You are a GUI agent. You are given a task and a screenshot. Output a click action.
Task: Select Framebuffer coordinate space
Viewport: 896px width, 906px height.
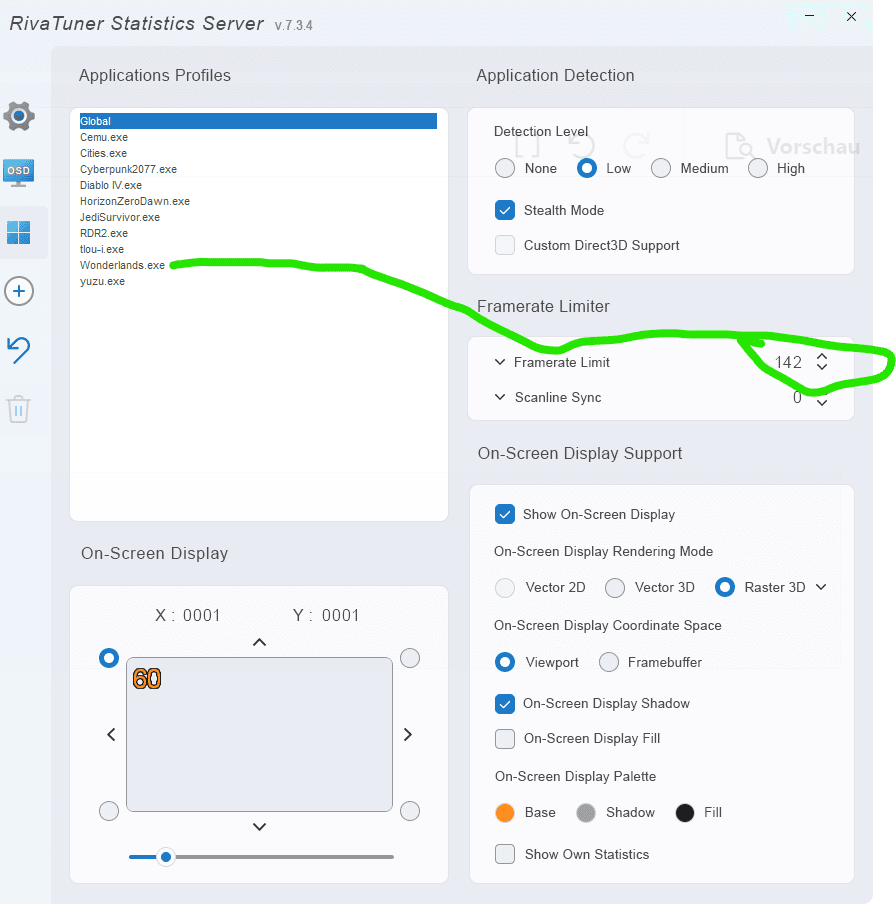coord(609,662)
